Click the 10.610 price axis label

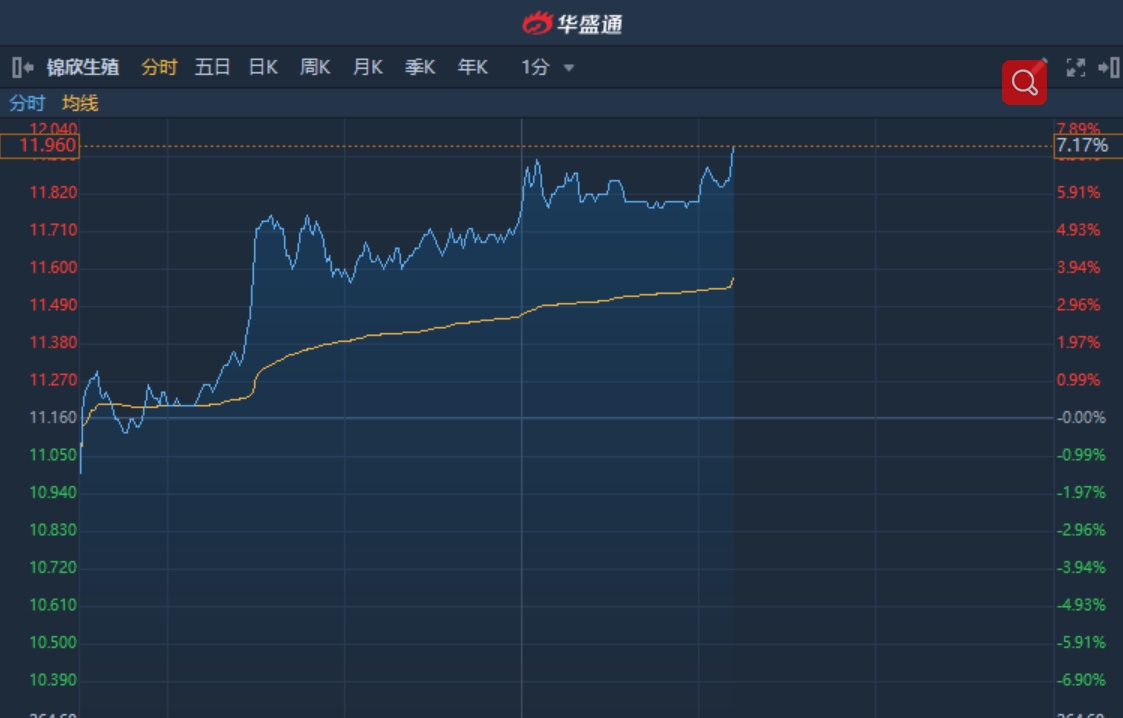53,605
